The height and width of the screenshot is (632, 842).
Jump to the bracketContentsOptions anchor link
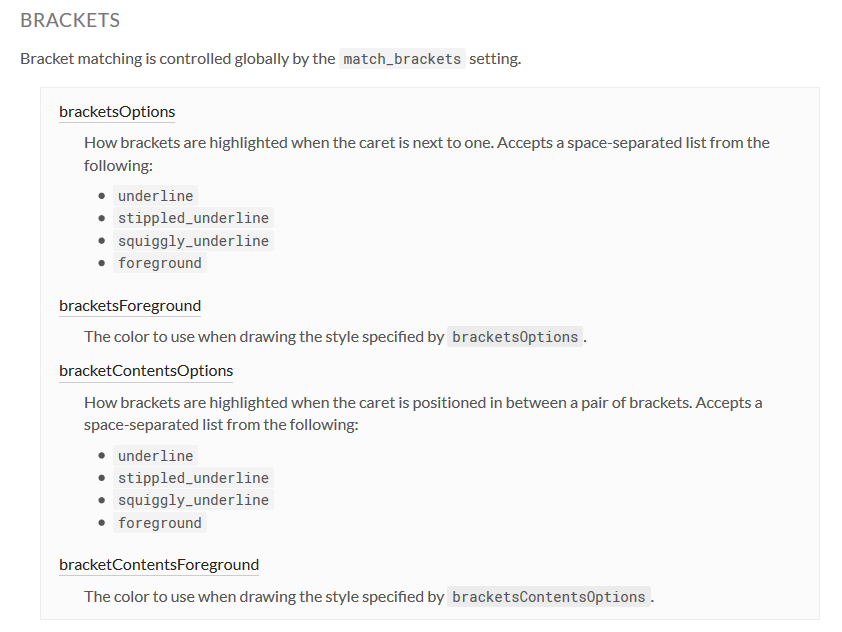click(146, 371)
